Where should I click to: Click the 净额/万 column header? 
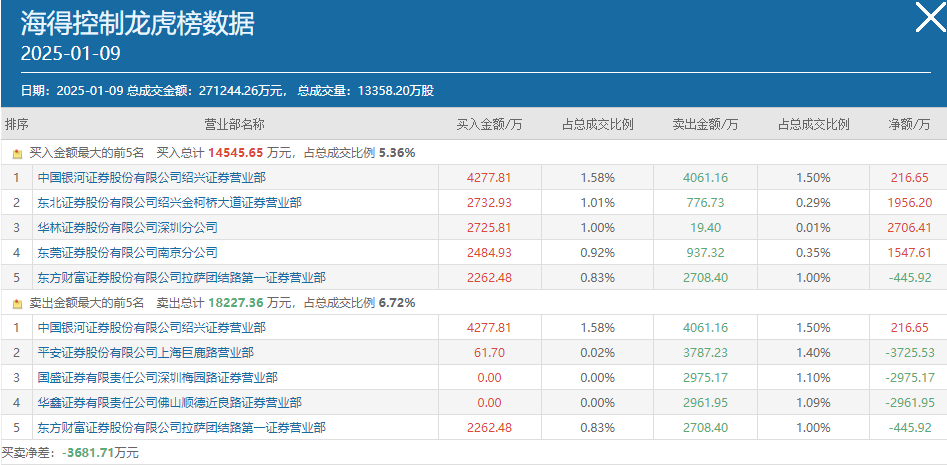click(910, 125)
